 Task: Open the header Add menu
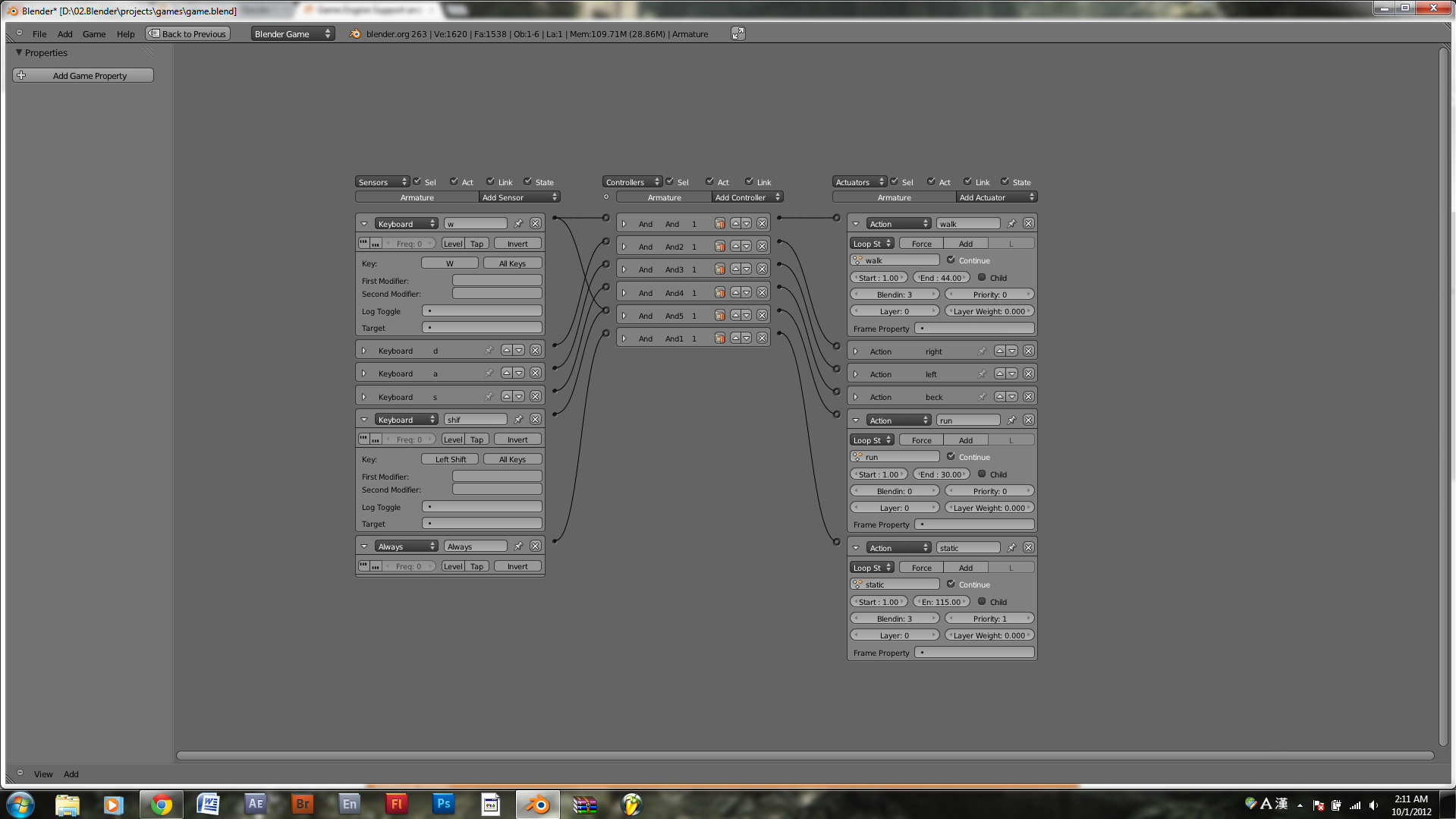pyautogui.click(x=65, y=34)
